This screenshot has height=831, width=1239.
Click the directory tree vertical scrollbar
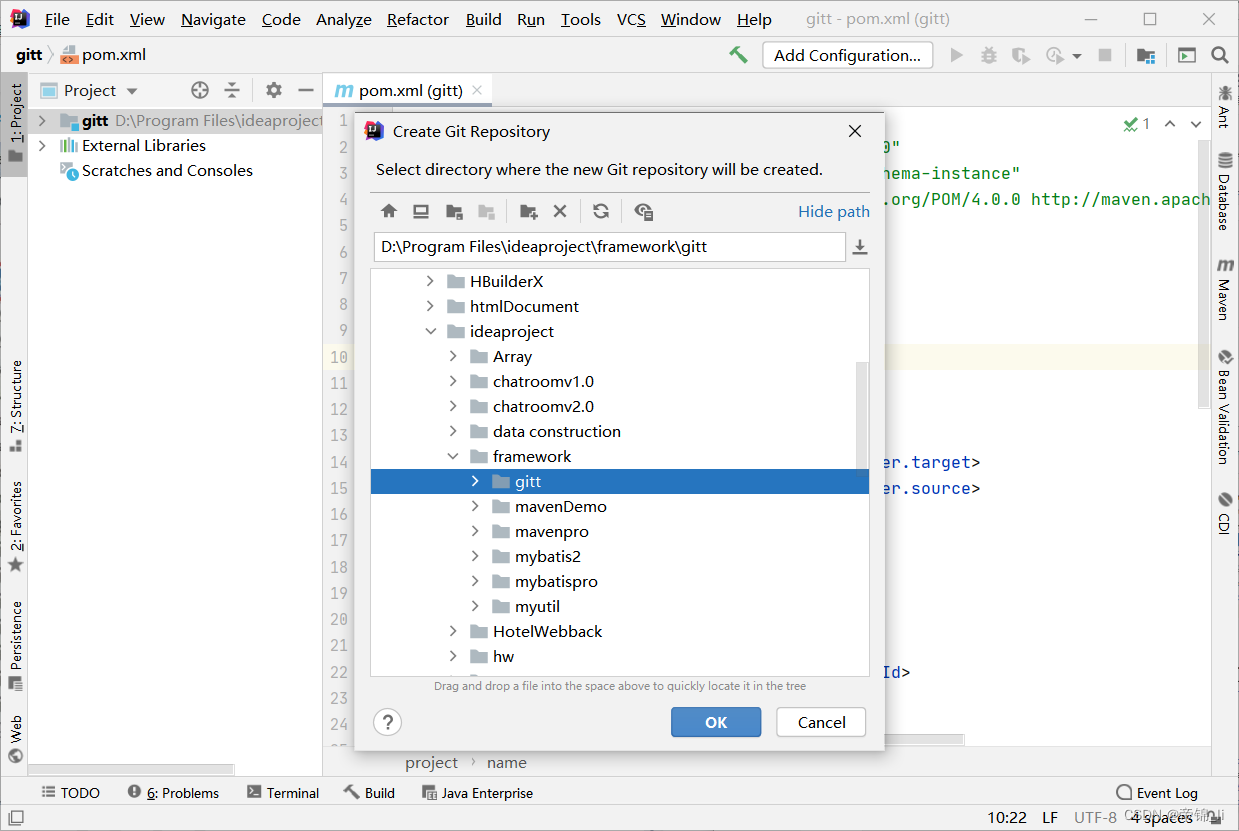pos(862,415)
